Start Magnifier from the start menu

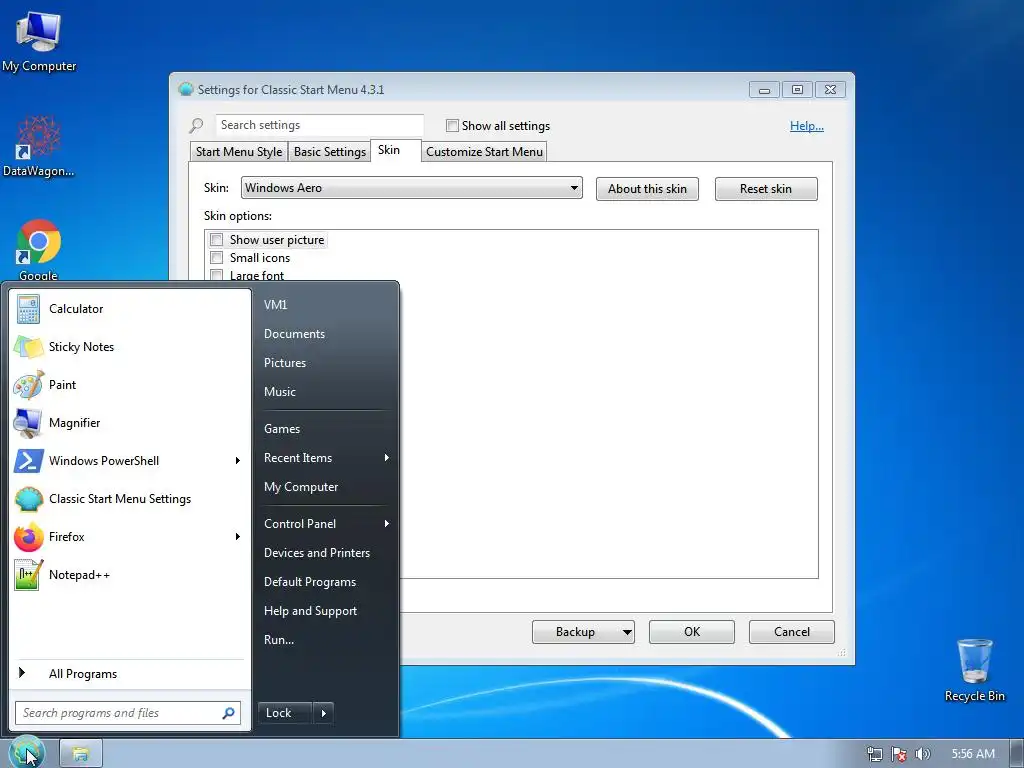(129, 423)
